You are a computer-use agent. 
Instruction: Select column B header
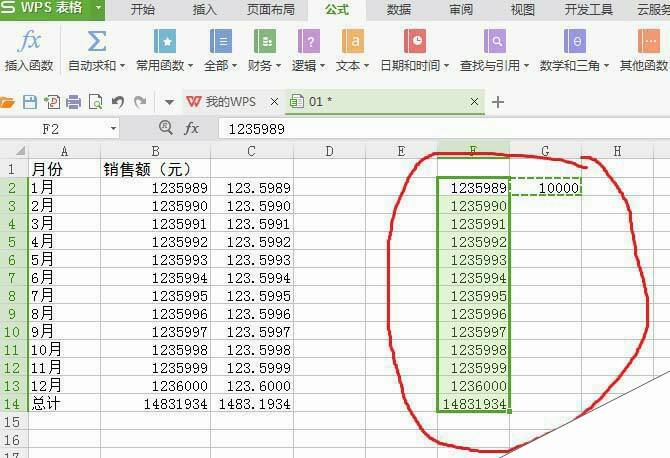(156, 151)
